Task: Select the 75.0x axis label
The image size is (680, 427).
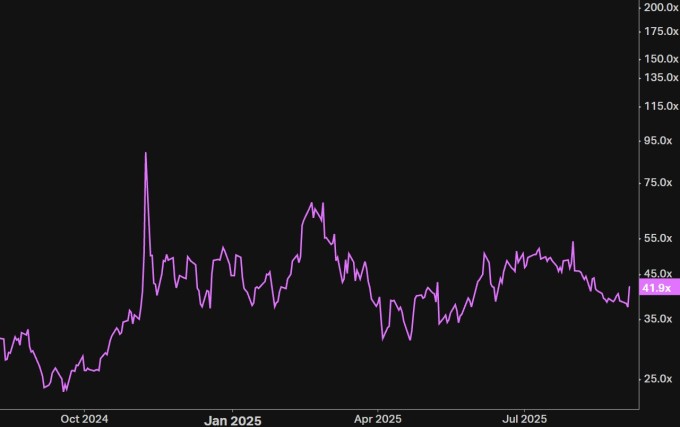Action: (658, 183)
